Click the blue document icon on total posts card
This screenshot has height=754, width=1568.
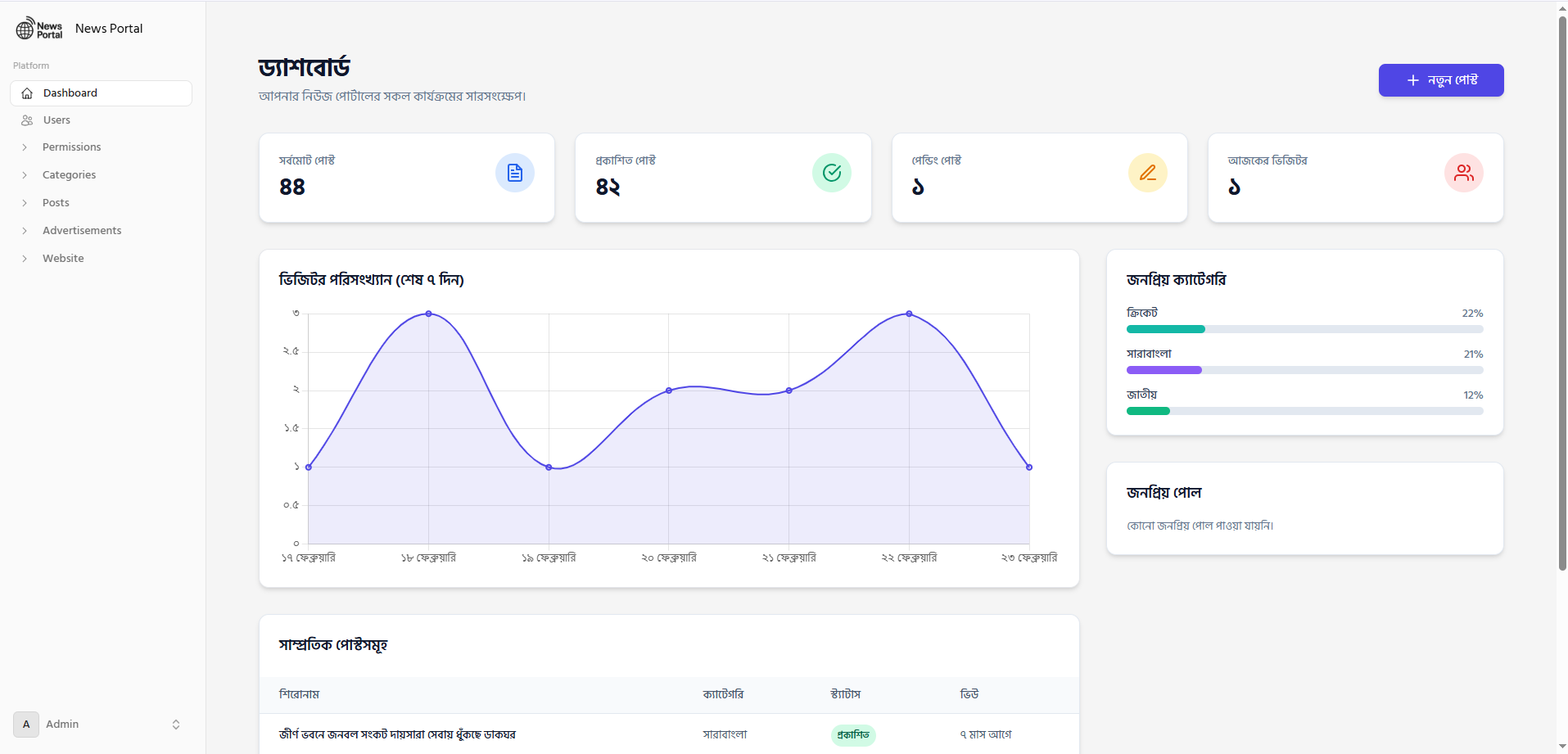[515, 173]
